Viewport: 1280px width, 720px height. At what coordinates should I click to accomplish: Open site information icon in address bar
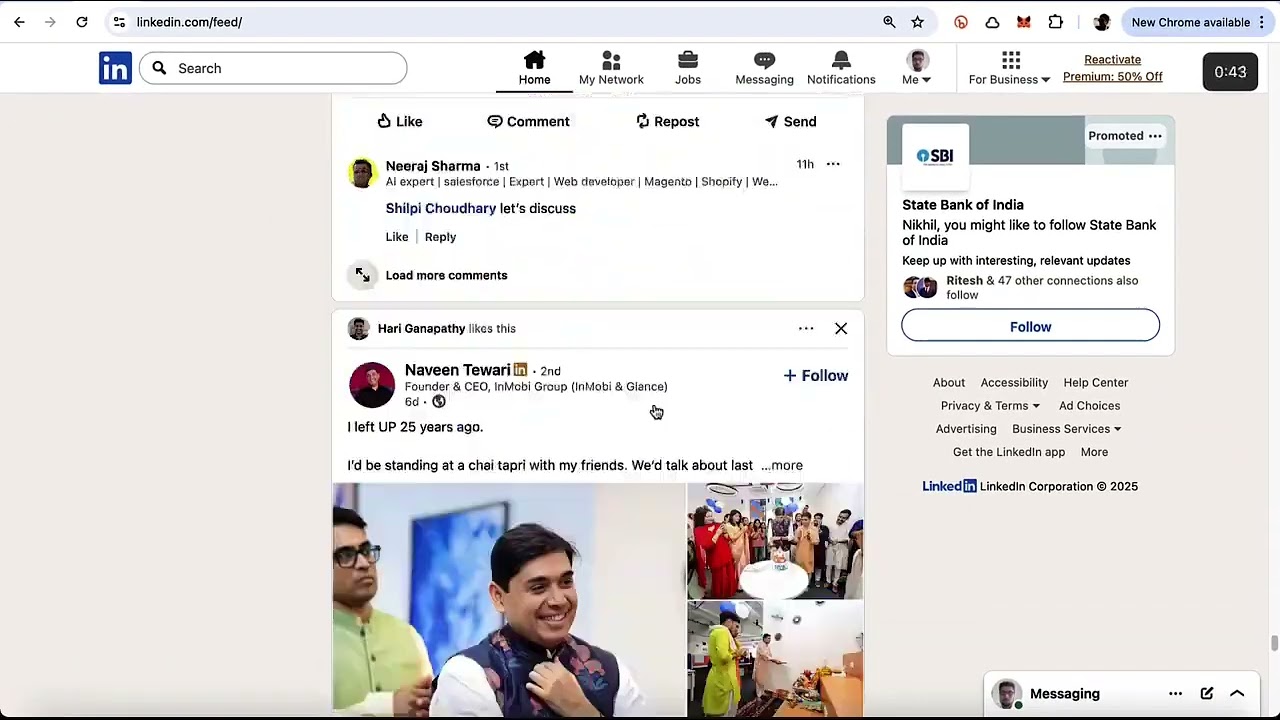119,22
